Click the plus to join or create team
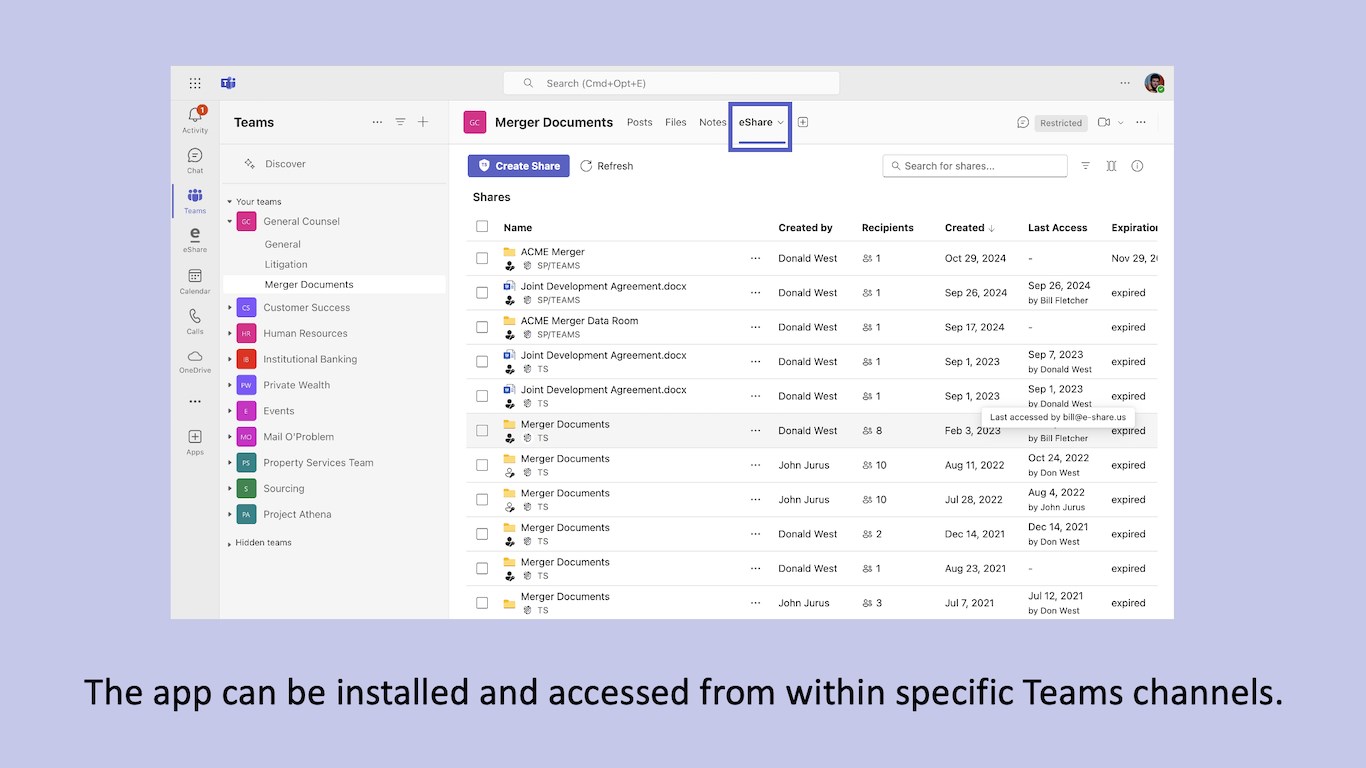The height and width of the screenshot is (768, 1366). tap(423, 122)
